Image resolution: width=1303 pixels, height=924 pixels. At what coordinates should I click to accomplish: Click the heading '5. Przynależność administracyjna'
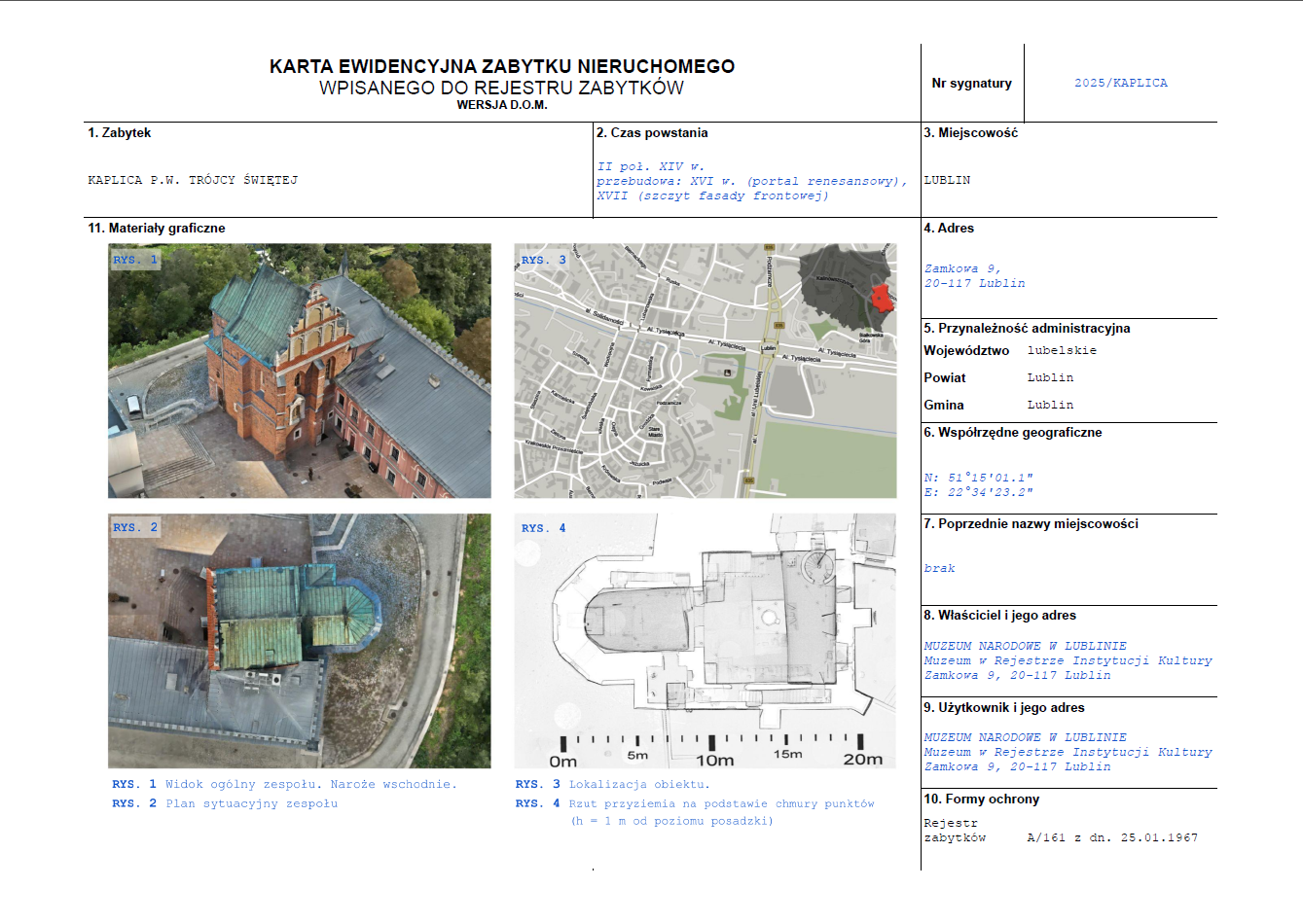[x=1027, y=329]
